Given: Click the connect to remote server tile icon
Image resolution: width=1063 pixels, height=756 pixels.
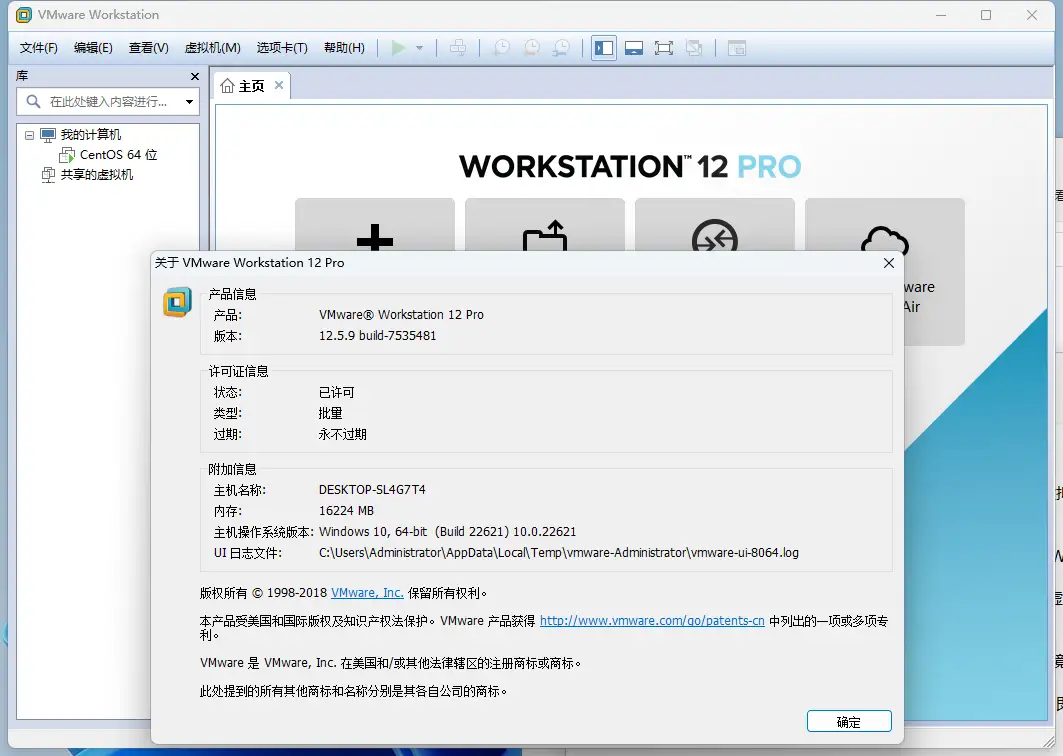Looking at the screenshot, I should pyautogui.click(x=714, y=238).
